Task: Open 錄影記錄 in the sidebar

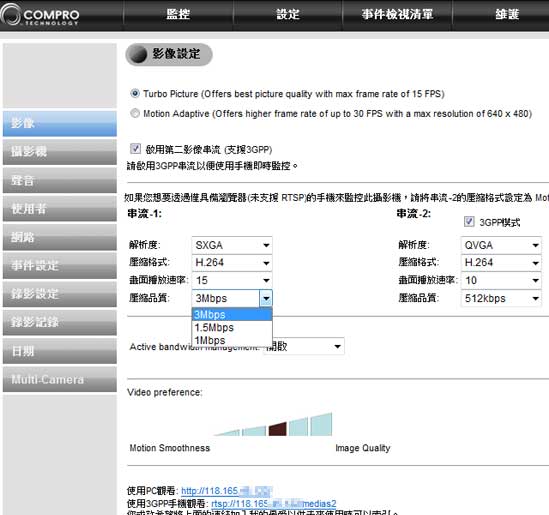Action: tap(60, 322)
